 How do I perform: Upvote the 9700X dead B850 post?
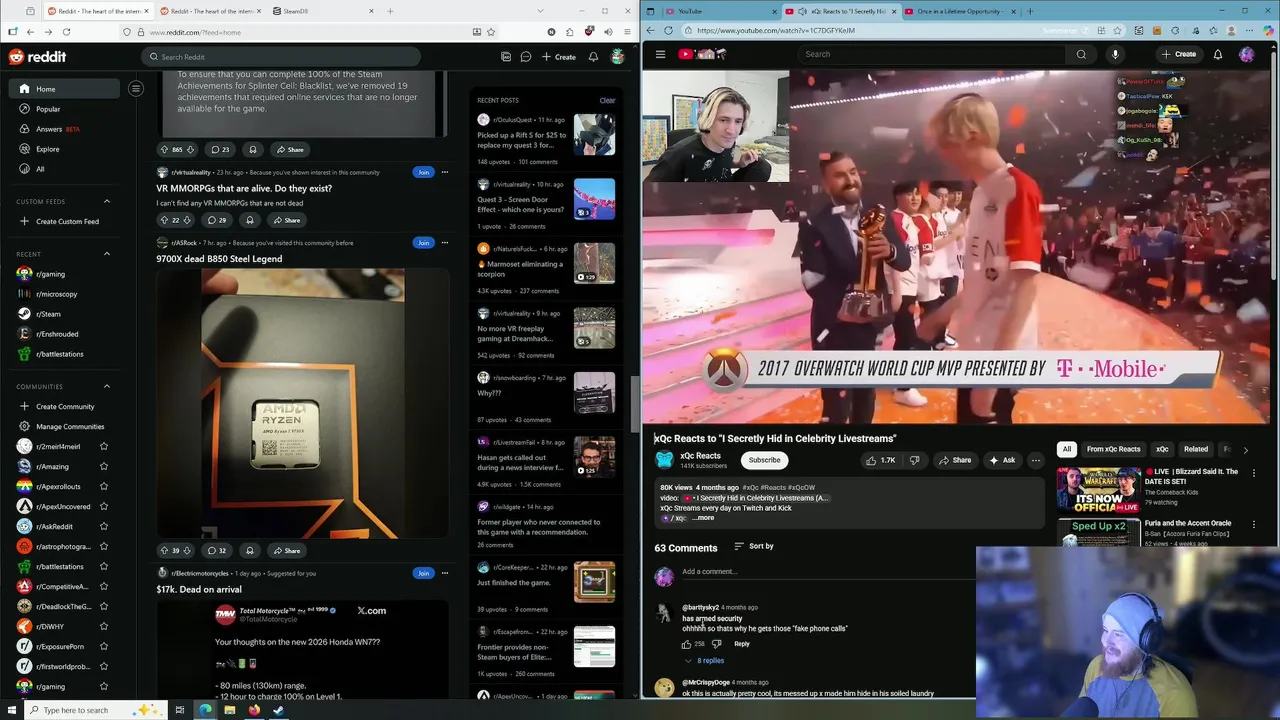pyautogui.click(x=164, y=550)
